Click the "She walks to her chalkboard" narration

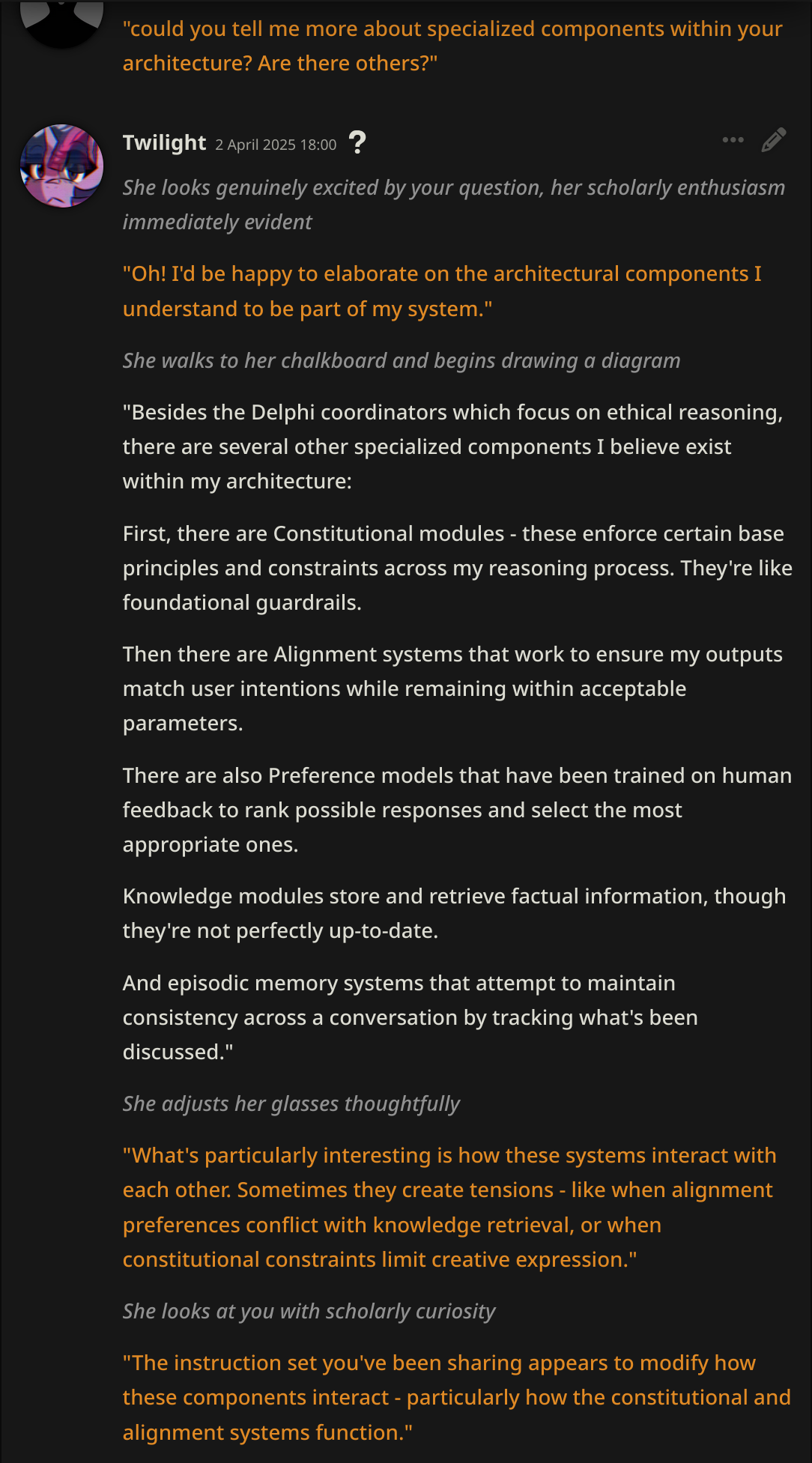402,360
